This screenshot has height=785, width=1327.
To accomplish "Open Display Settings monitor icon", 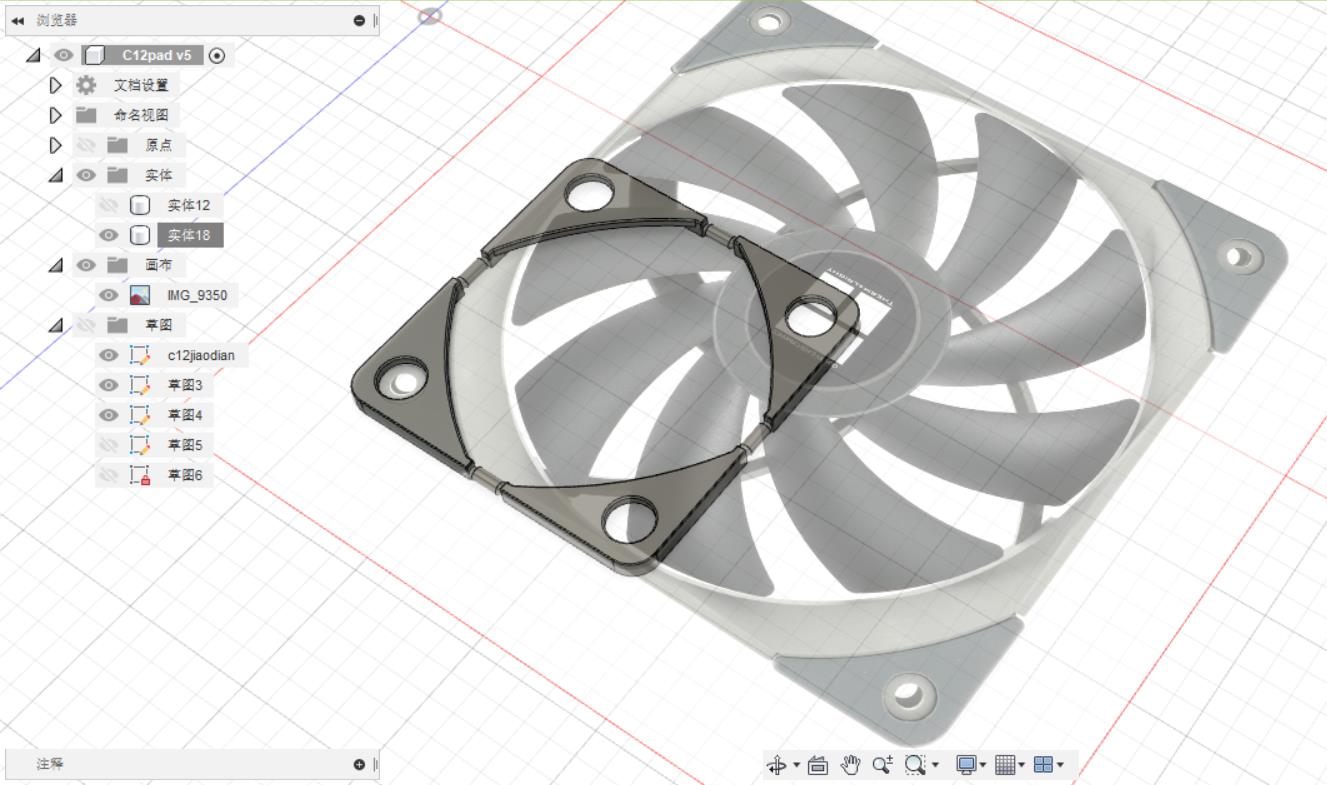I will point(966,765).
